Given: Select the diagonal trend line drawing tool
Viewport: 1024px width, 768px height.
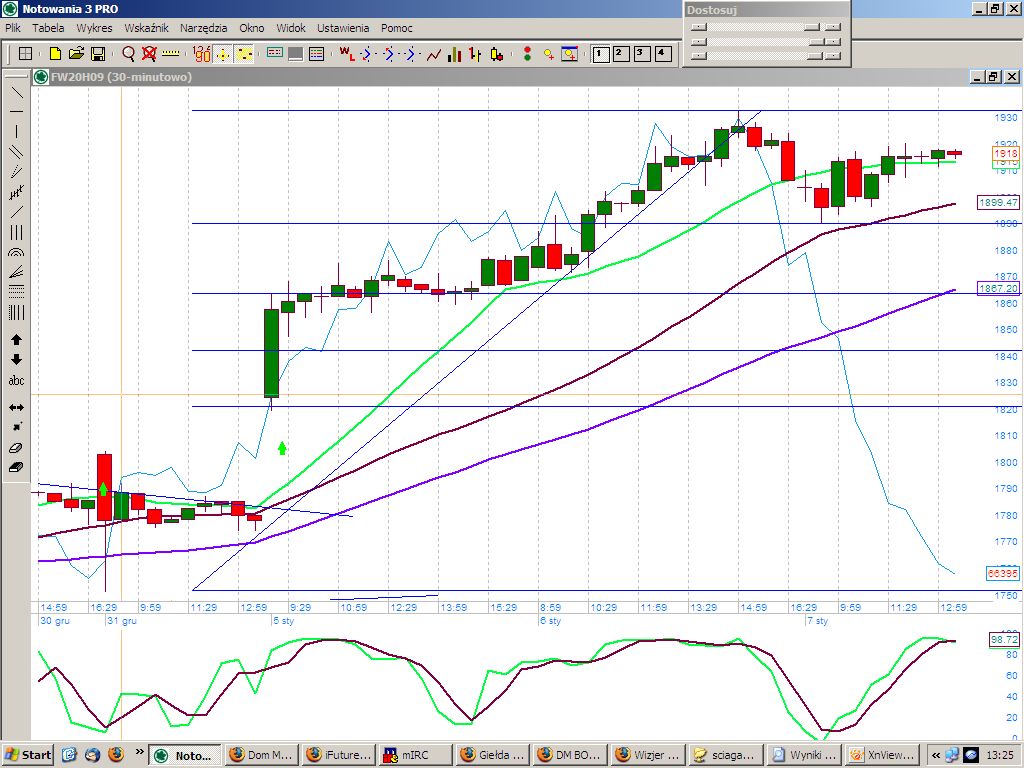Looking at the screenshot, I should point(16,92).
